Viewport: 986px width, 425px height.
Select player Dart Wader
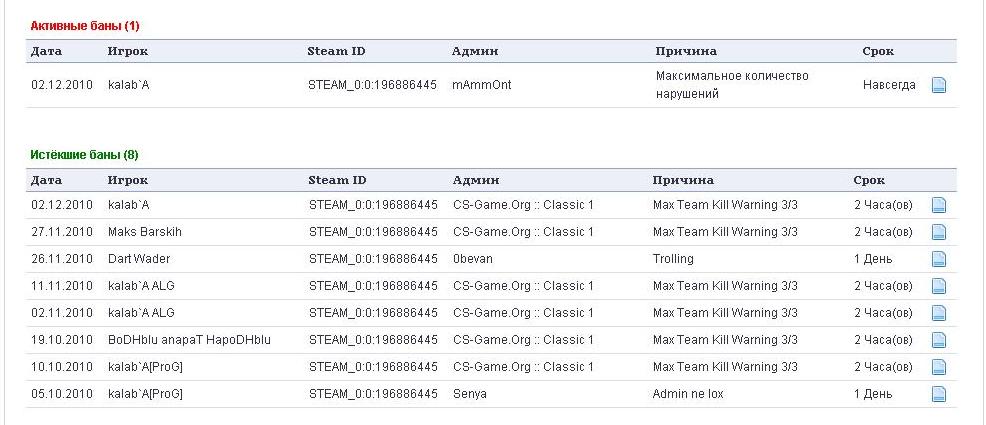(140, 259)
